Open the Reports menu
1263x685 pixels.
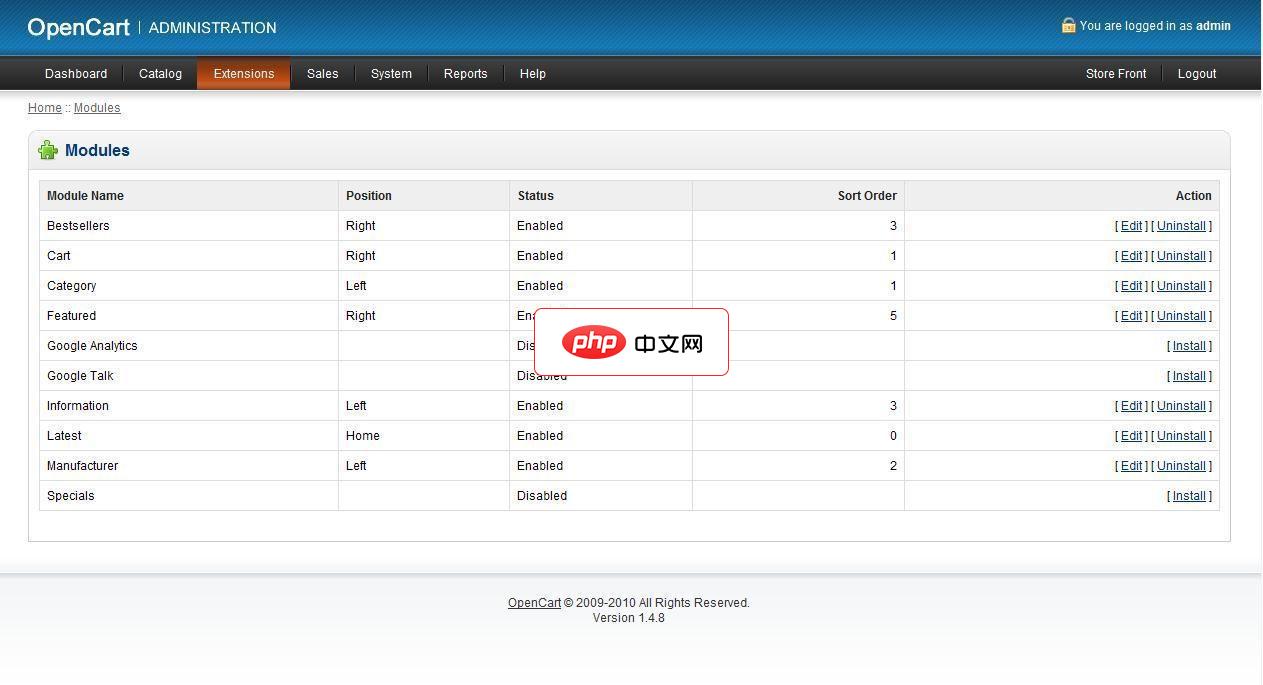pyautogui.click(x=465, y=73)
